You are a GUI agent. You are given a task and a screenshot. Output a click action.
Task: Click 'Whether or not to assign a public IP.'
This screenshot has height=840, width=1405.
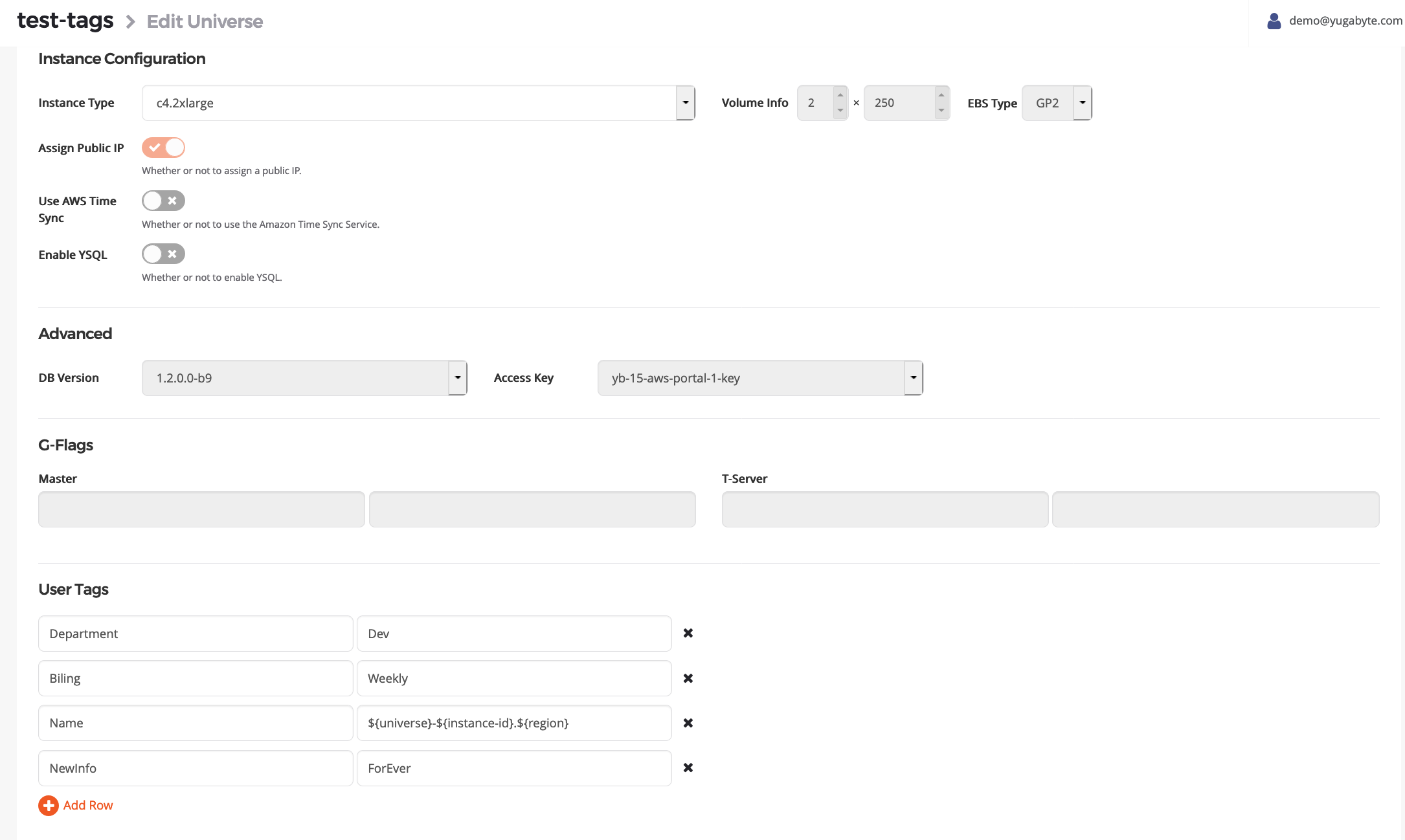(x=221, y=171)
